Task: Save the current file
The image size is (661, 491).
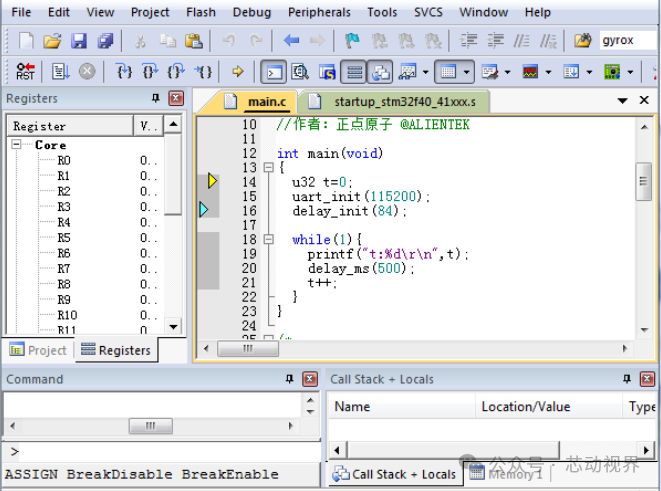Action: pyautogui.click(x=79, y=40)
